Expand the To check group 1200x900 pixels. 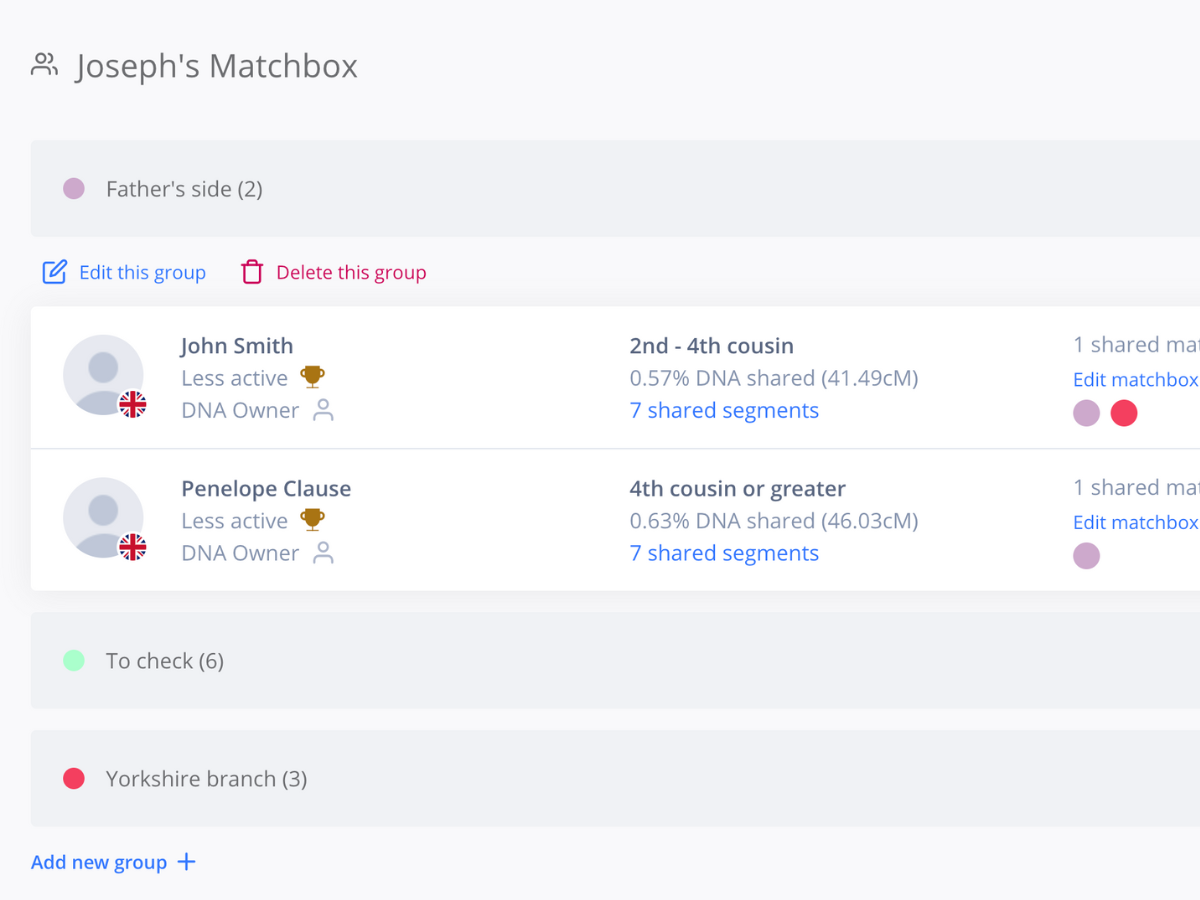pyautogui.click(x=164, y=660)
